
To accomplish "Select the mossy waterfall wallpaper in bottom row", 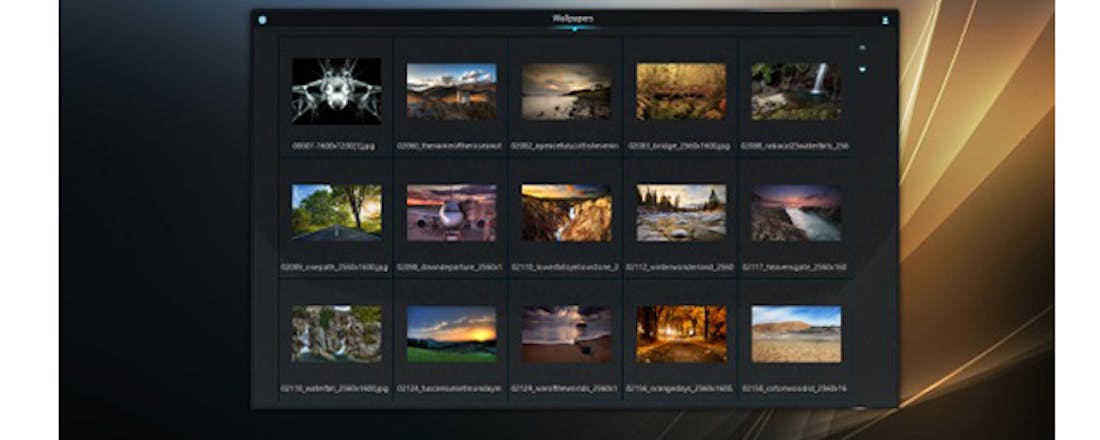I will 336,334.
